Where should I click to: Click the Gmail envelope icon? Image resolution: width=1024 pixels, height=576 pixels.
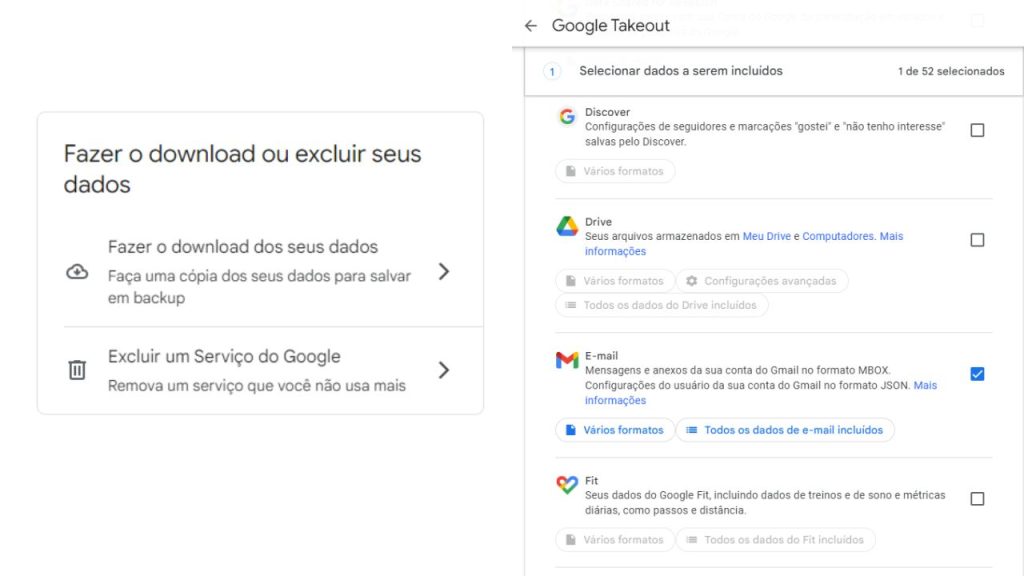pyautogui.click(x=567, y=361)
